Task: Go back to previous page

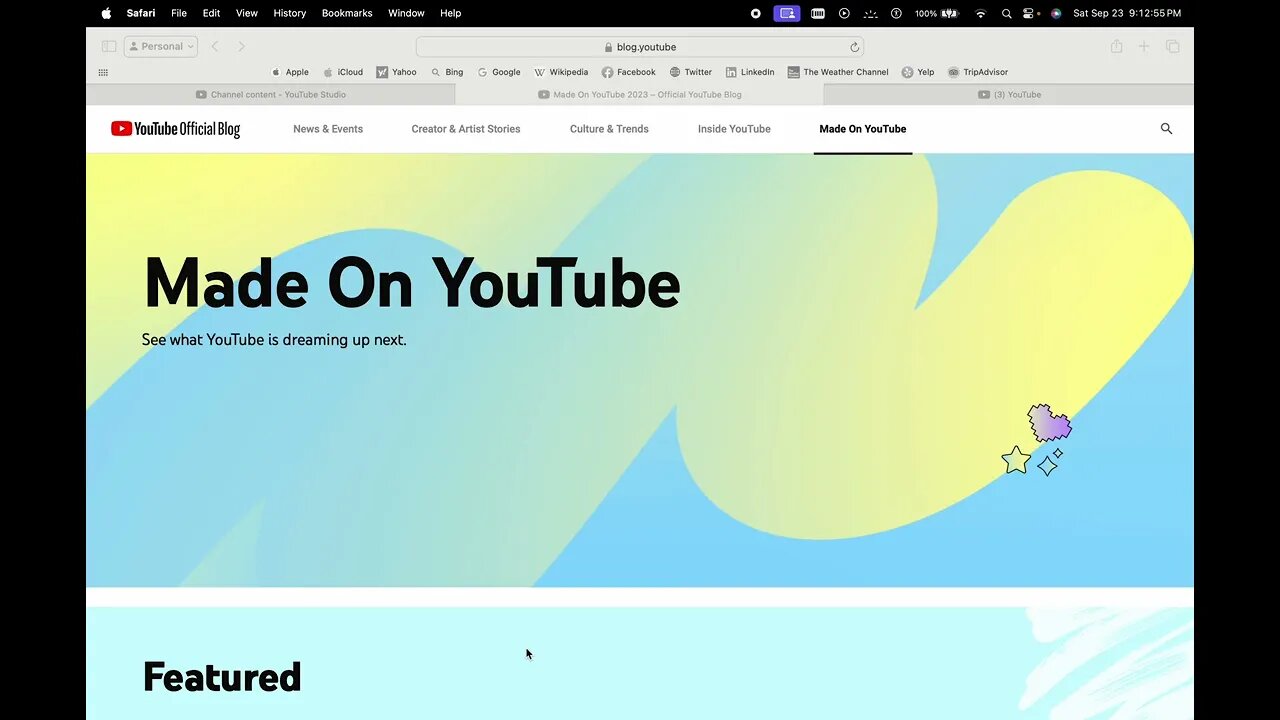Action: (215, 46)
